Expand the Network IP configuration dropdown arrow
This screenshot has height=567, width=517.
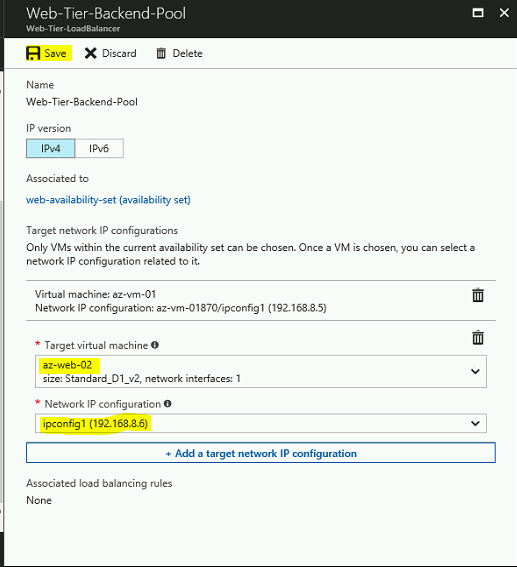[x=475, y=423]
